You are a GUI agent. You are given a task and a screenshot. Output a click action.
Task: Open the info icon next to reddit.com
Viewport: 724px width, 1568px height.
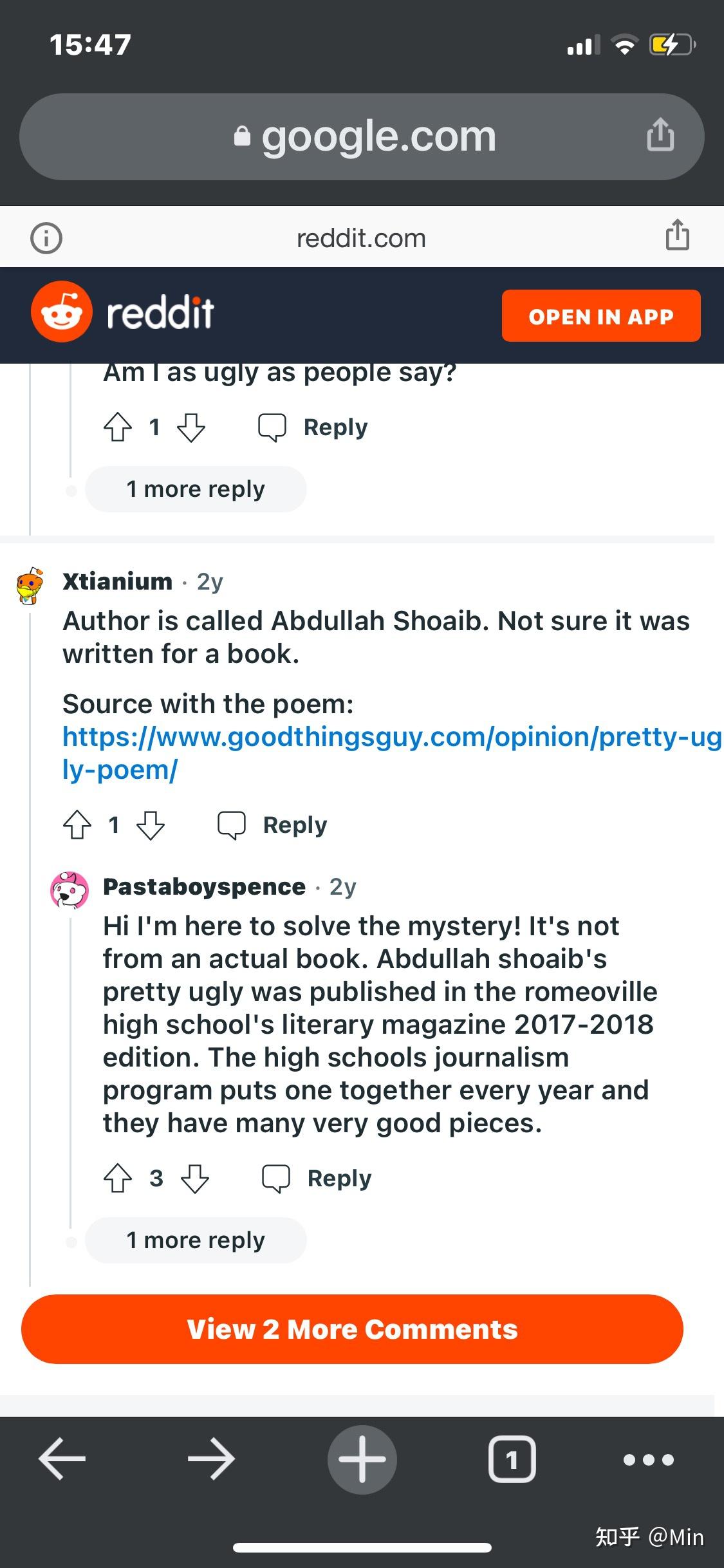click(x=46, y=237)
